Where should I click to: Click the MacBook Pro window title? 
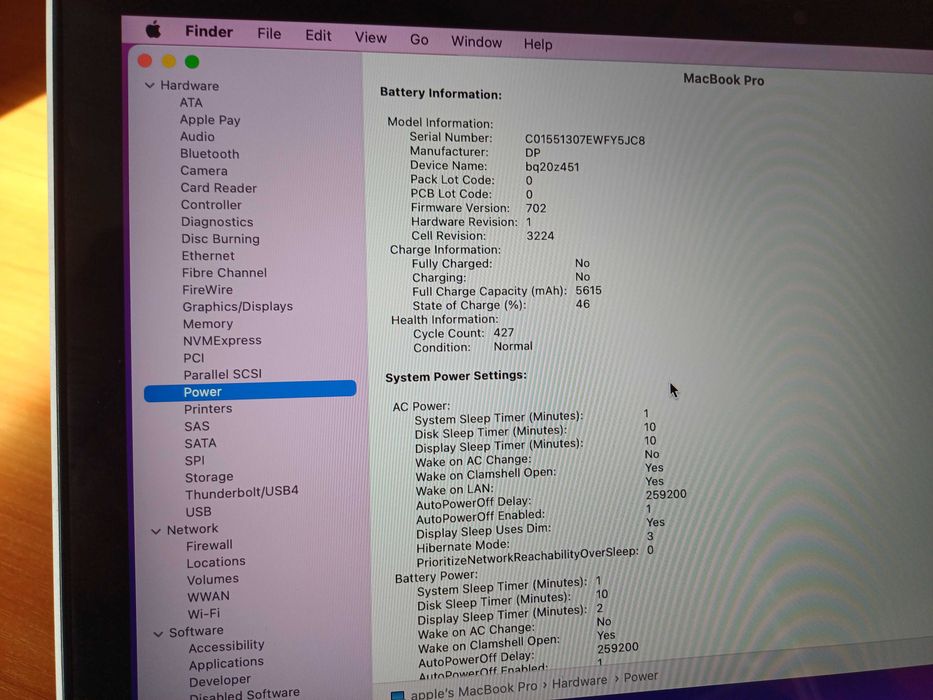pyautogui.click(x=723, y=79)
